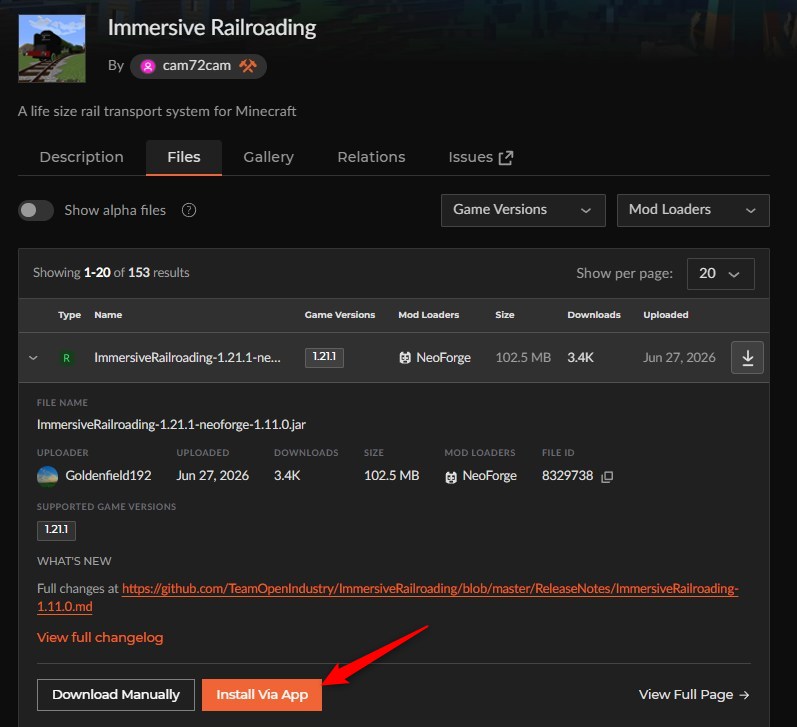Toggle Show alpha files switch
The image size is (797, 727).
(36, 210)
